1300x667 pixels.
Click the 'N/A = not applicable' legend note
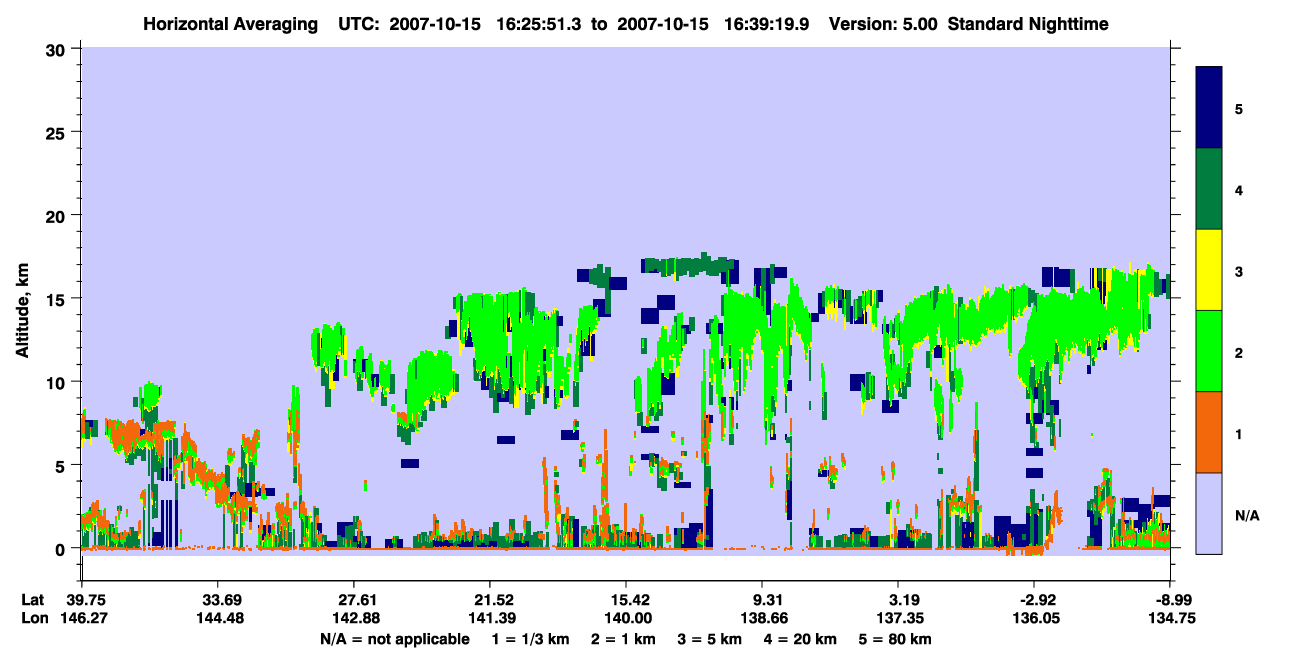tap(395, 639)
